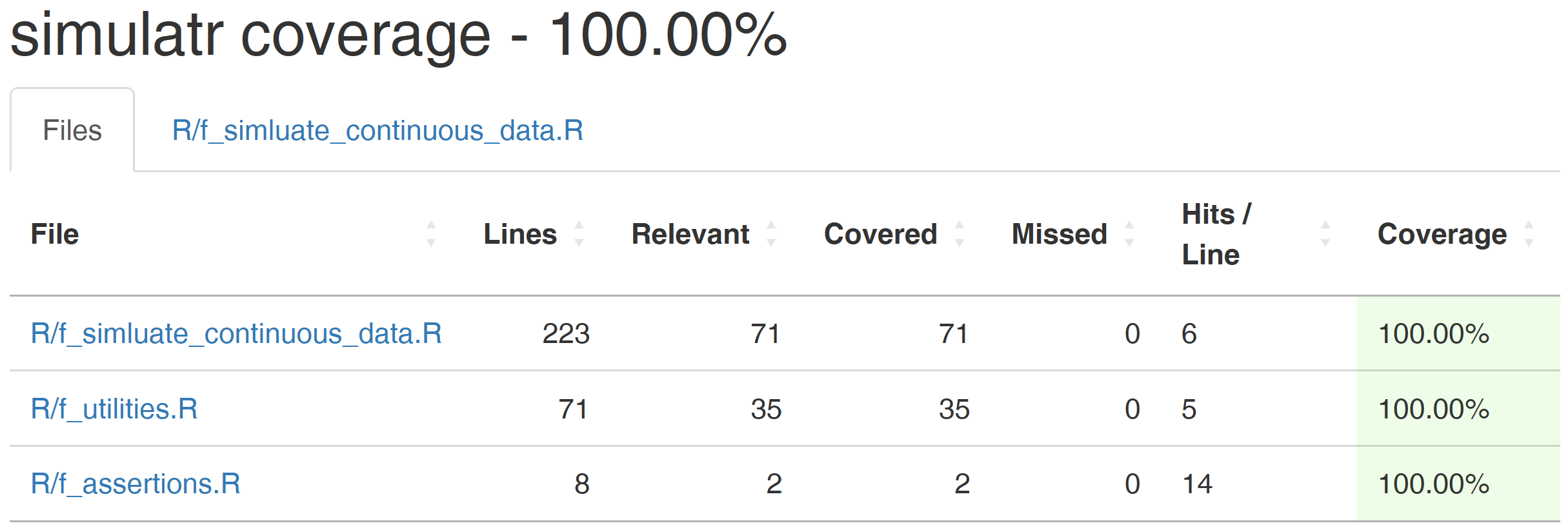
Task: Sort table by Relevant header text
Action: (690, 234)
